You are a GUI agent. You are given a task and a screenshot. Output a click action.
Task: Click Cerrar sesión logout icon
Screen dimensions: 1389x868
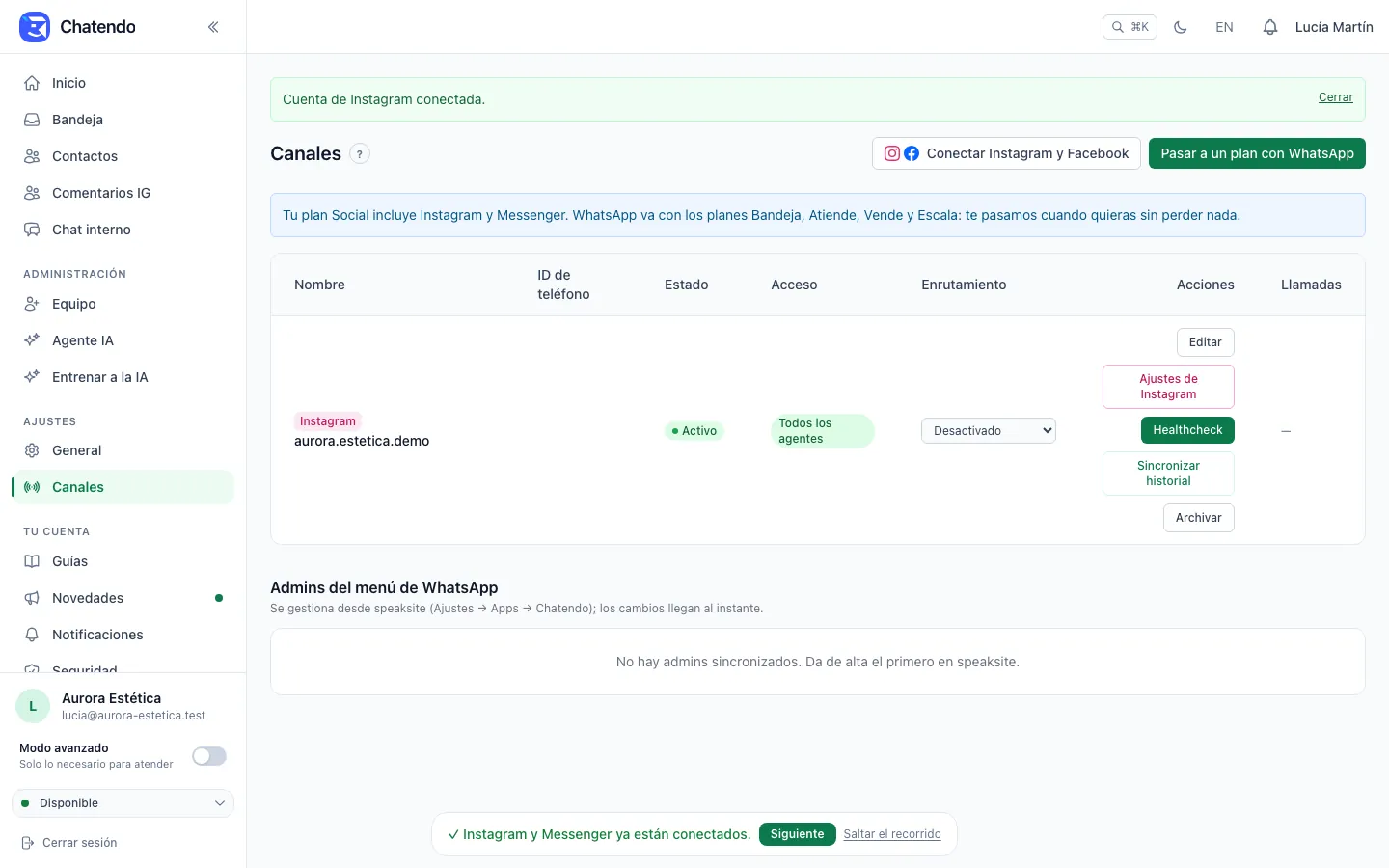pos(28,843)
